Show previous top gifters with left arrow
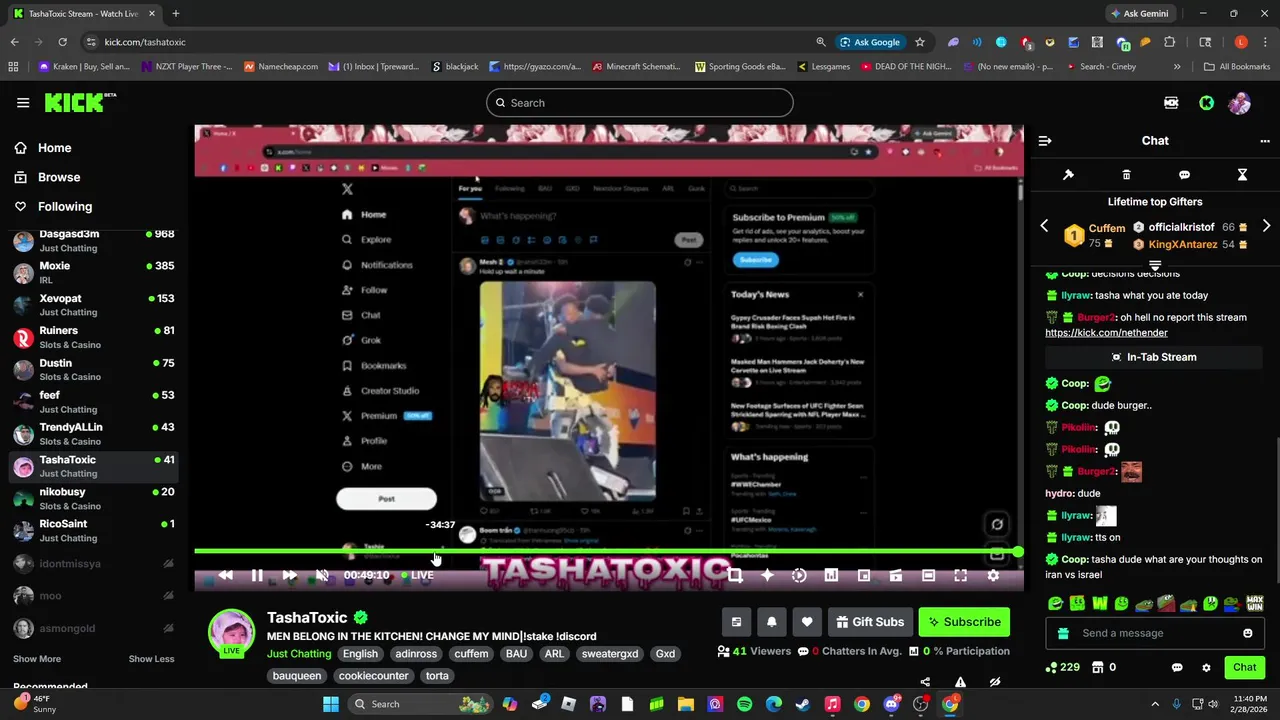Viewport: 1280px width, 720px height. [1044, 226]
